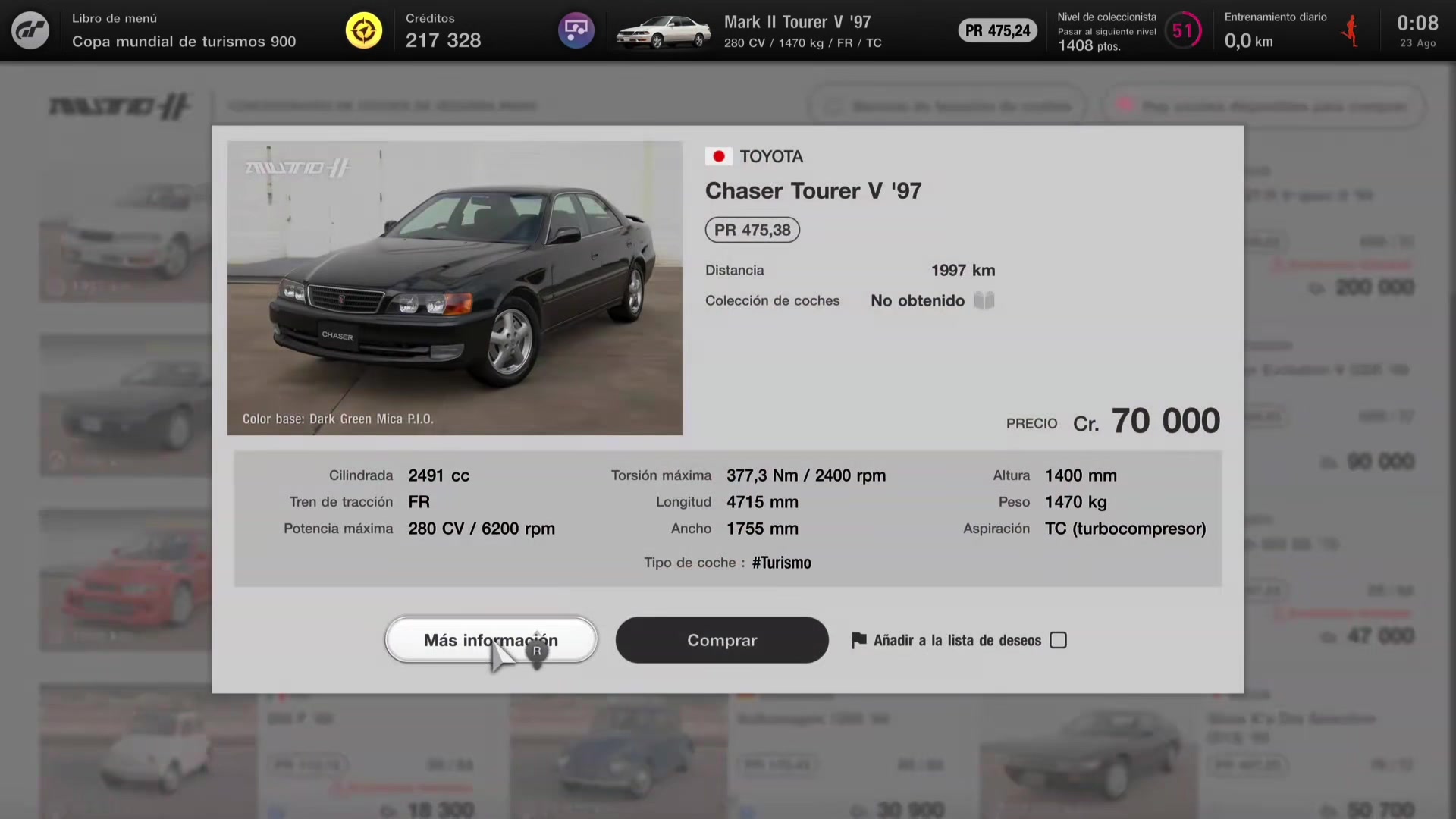Click the '2491 cc' displacement value
This screenshot has width=1456, height=819.
coord(439,475)
